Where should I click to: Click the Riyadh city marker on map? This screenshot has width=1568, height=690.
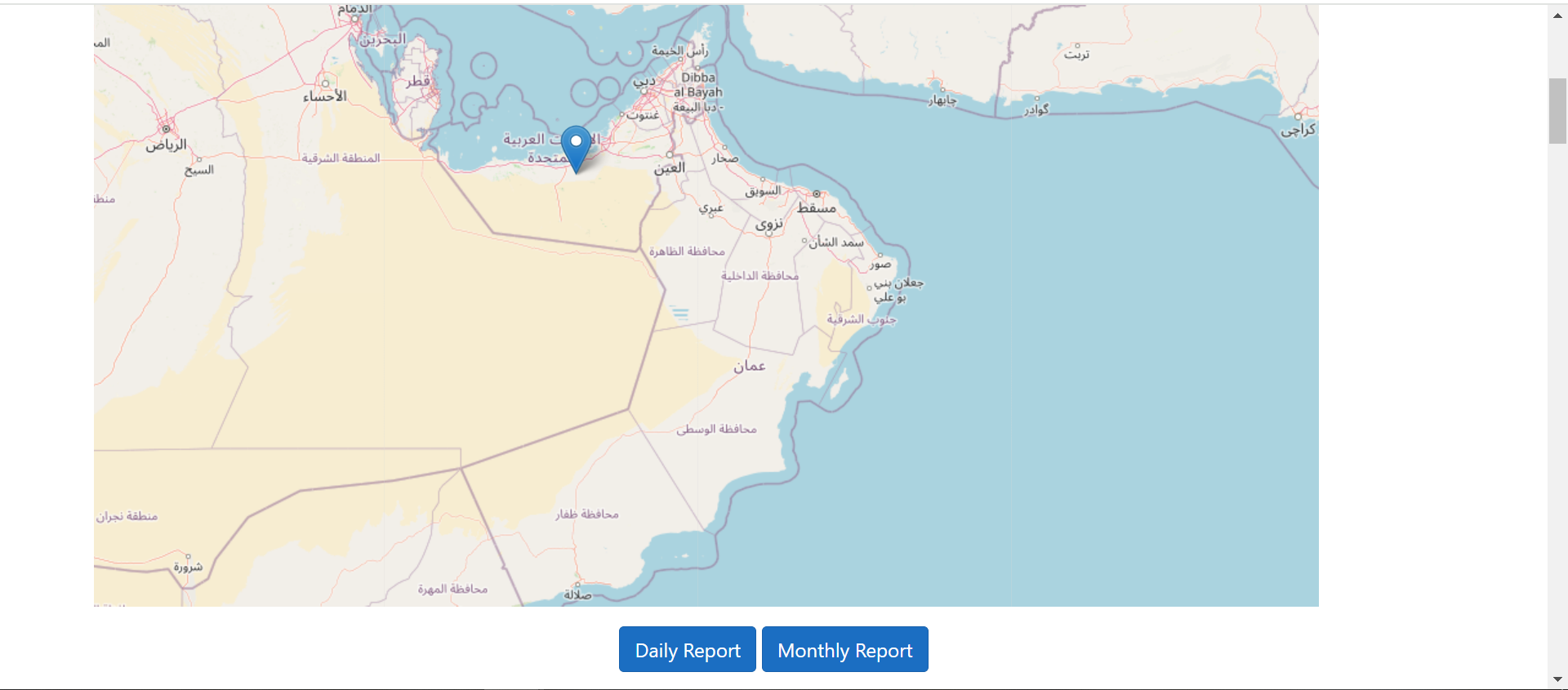166,129
